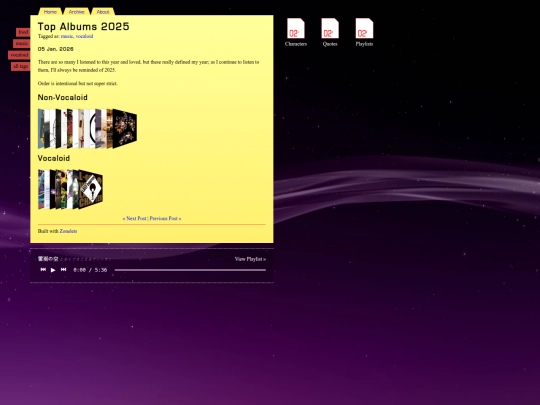The height and width of the screenshot is (405, 540).
Task: Click the 0:00 / 5:36 time display
Action: 90,270
